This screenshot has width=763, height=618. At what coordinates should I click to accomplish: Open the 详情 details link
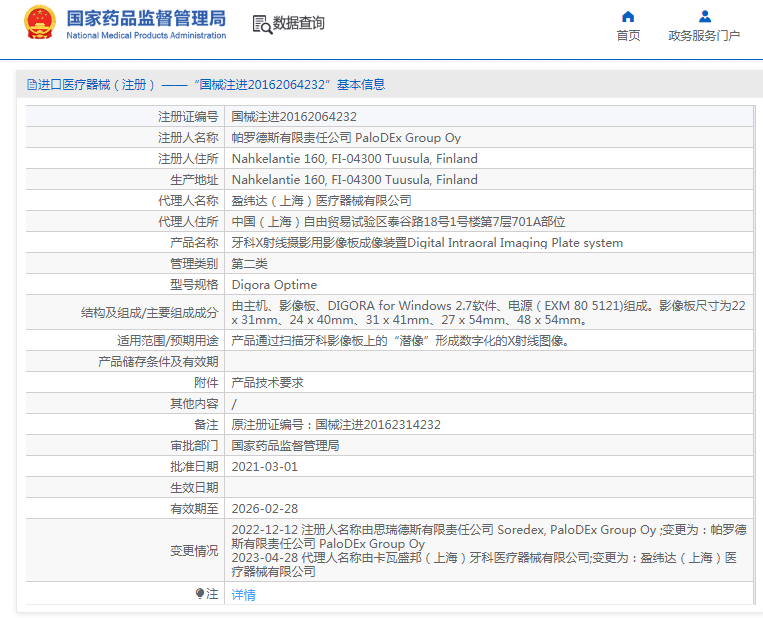[243, 594]
